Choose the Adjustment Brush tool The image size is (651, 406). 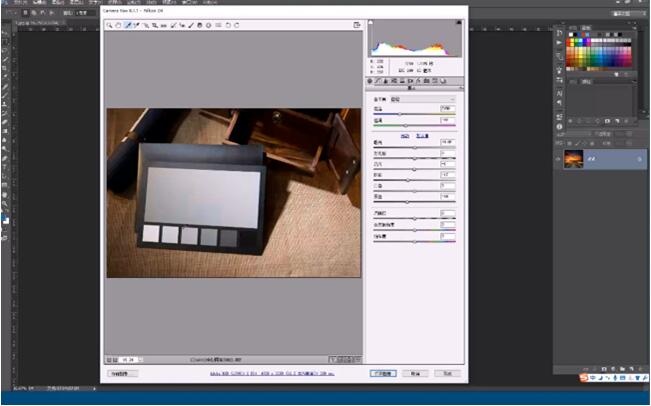point(191,25)
